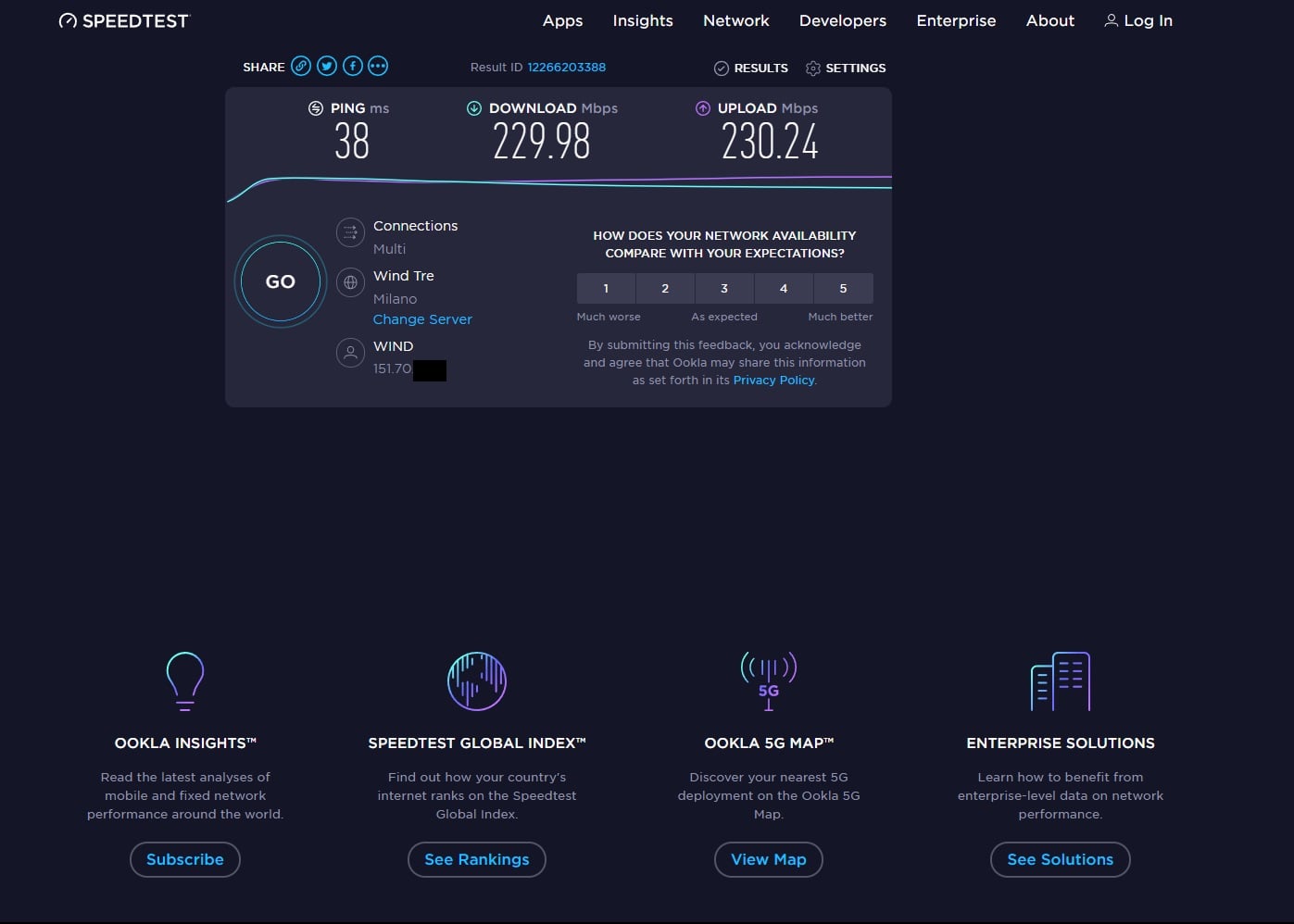The width and height of the screenshot is (1294, 924).
Task: Click the WIND provider user icon
Action: tap(350, 353)
